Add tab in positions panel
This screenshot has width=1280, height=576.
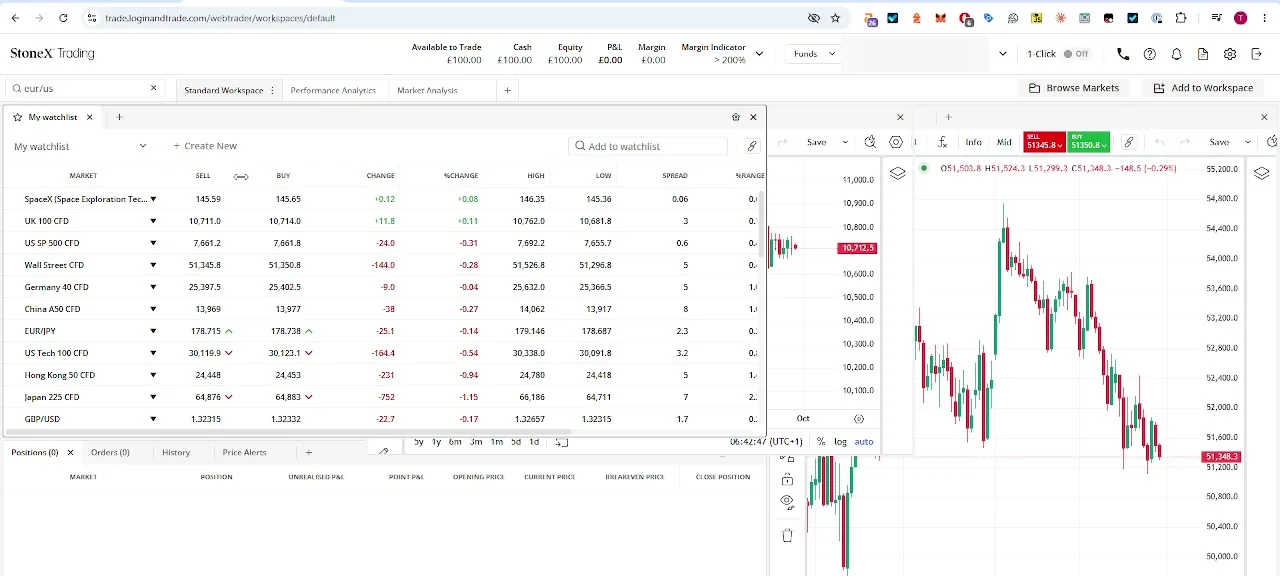[x=308, y=452]
